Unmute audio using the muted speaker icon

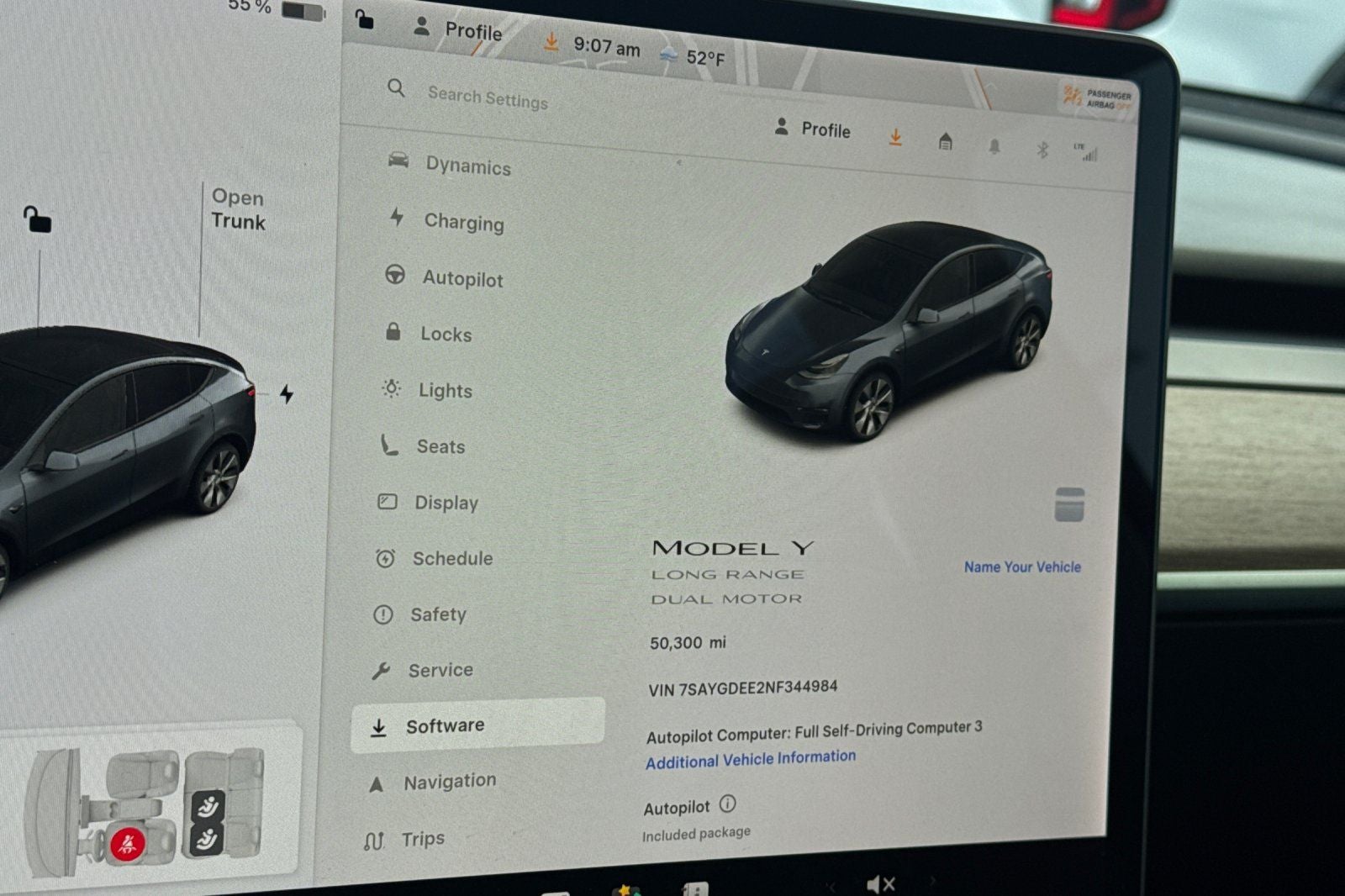[x=880, y=883]
